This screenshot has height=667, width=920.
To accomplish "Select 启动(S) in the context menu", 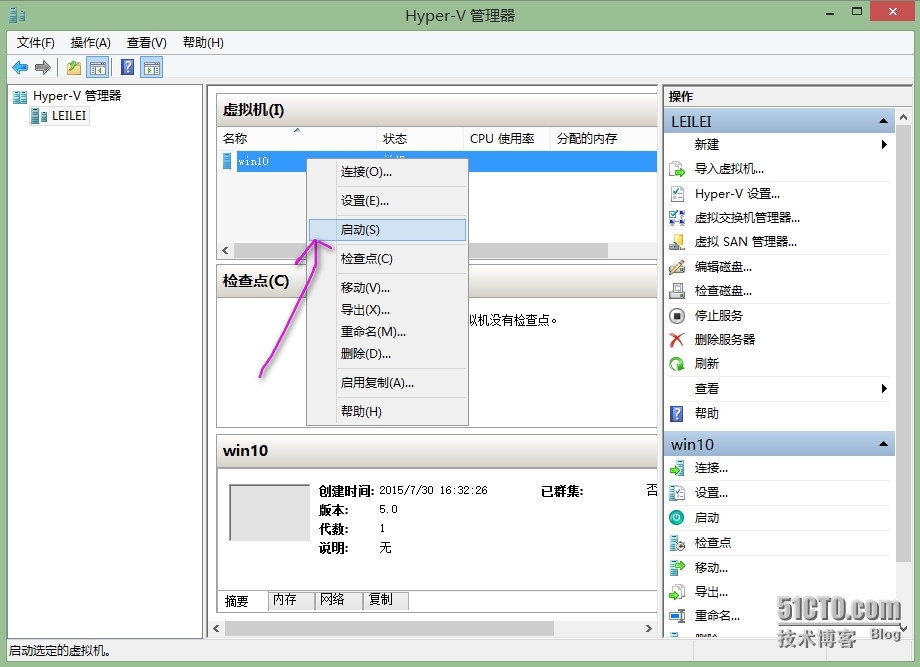I will pos(387,229).
